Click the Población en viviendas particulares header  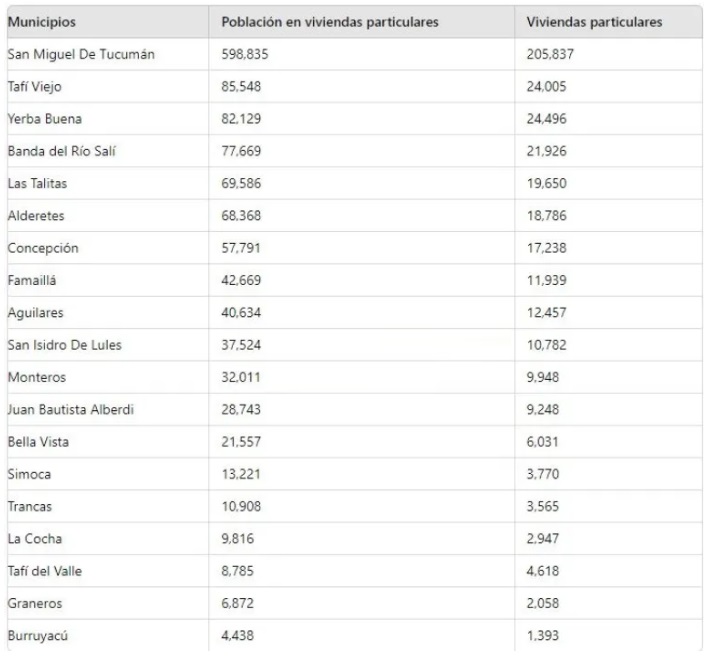click(x=330, y=22)
